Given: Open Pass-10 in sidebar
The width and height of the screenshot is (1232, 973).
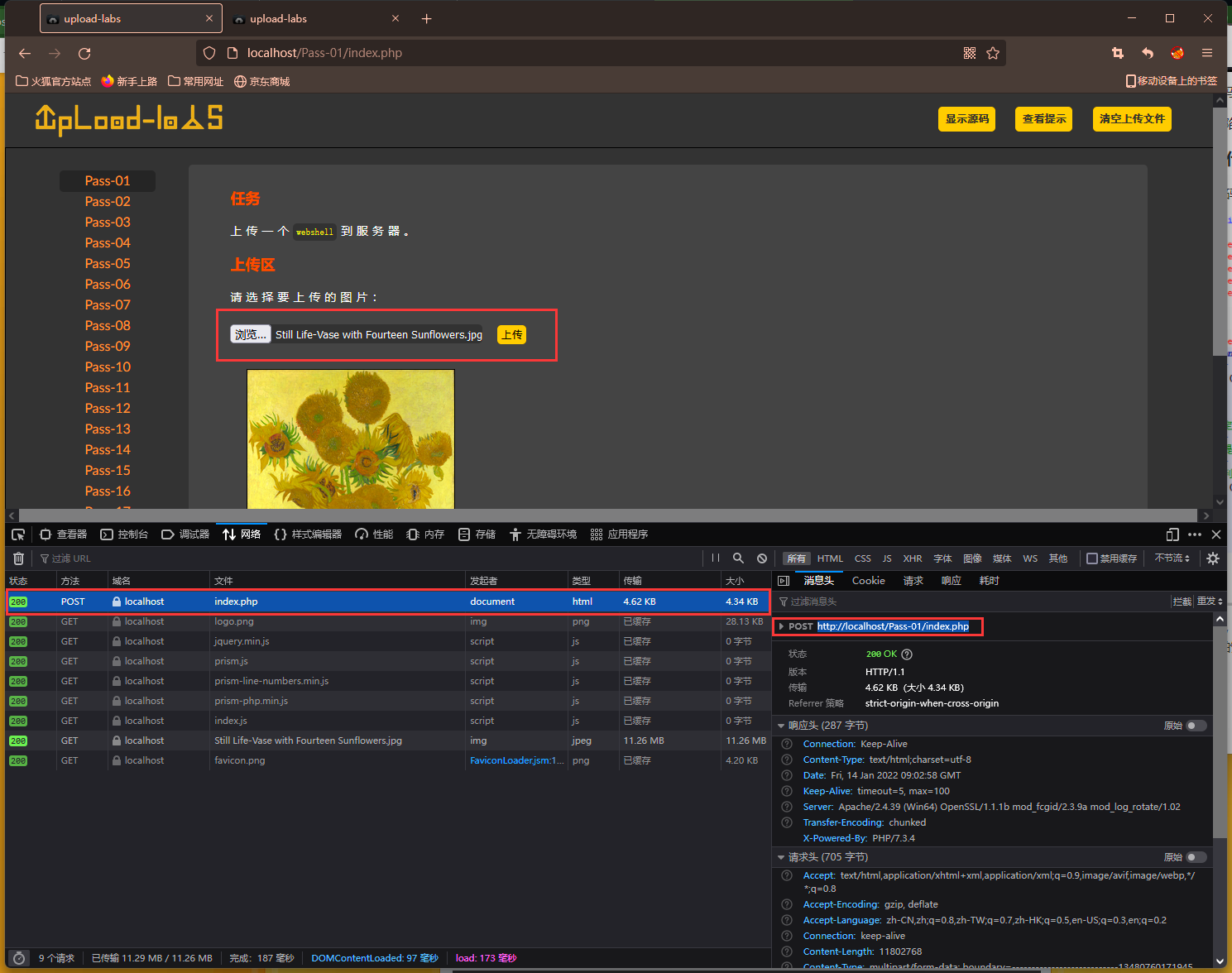Looking at the screenshot, I should click(108, 367).
